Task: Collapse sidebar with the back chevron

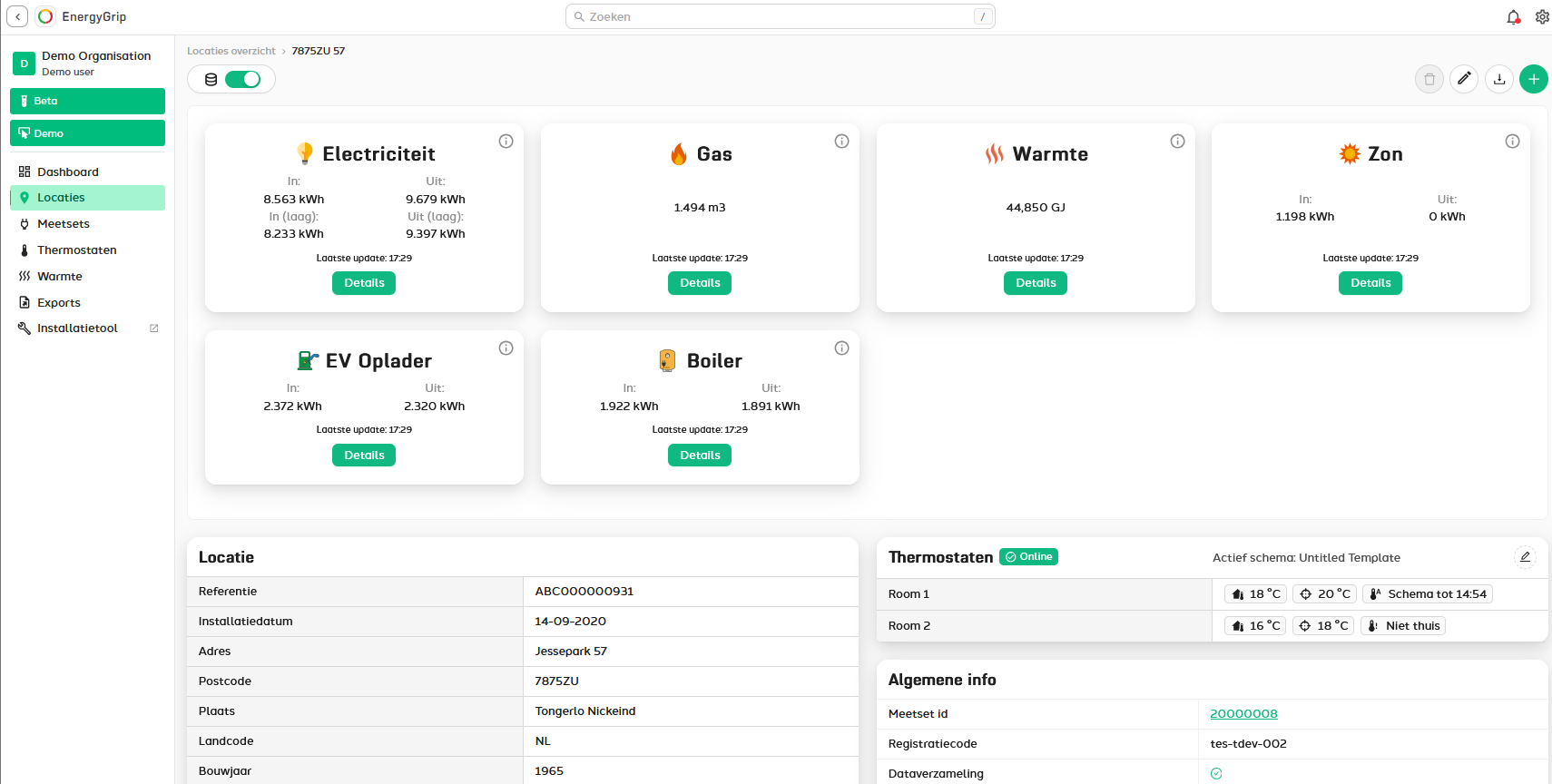Action: (x=17, y=17)
